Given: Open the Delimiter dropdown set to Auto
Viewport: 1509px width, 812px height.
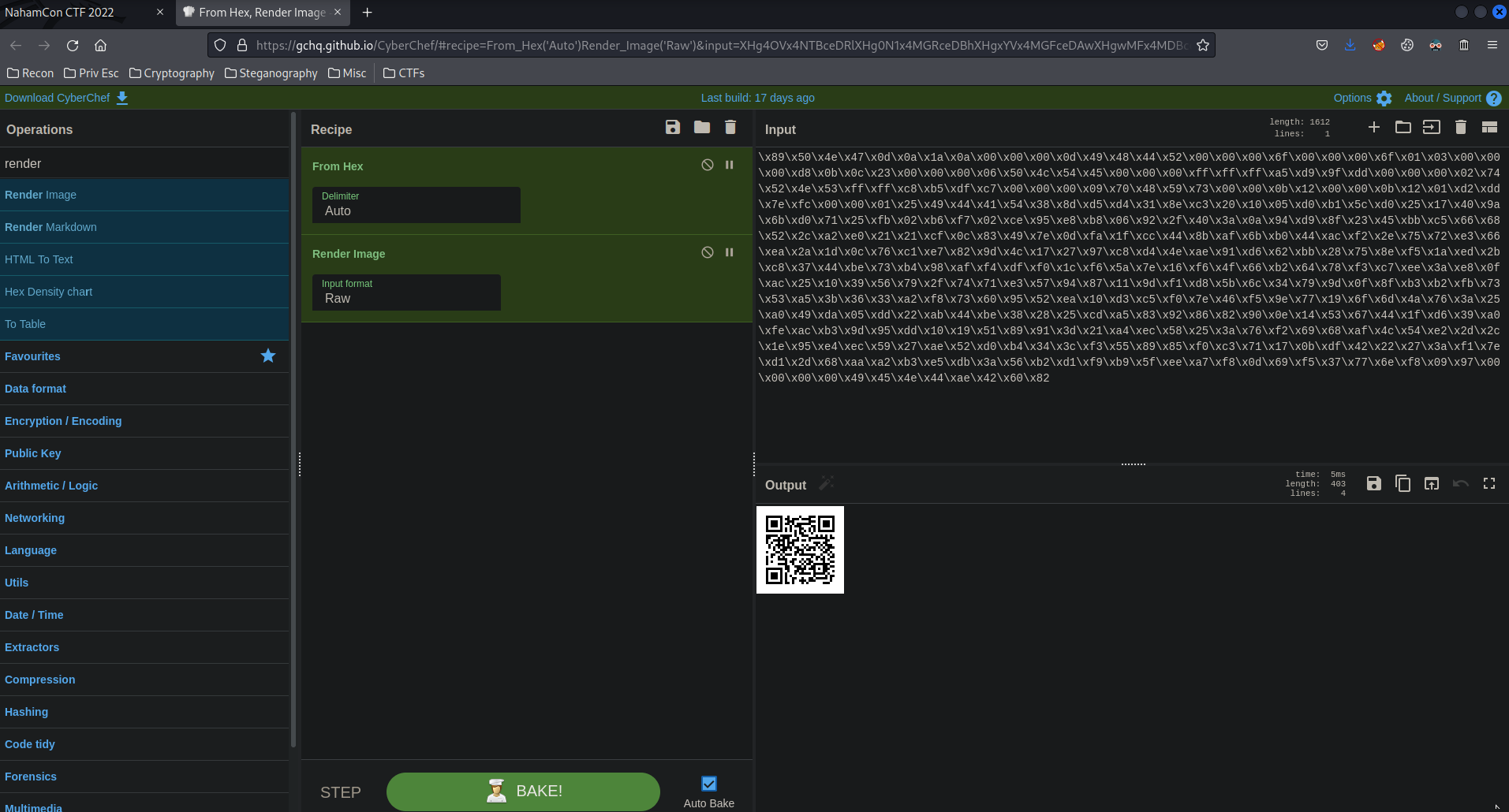Looking at the screenshot, I should coord(416,205).
